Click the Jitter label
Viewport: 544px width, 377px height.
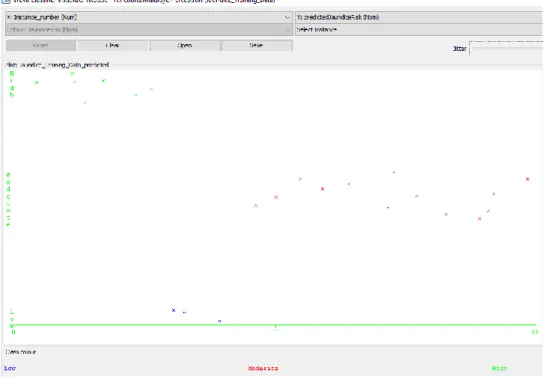460,49
